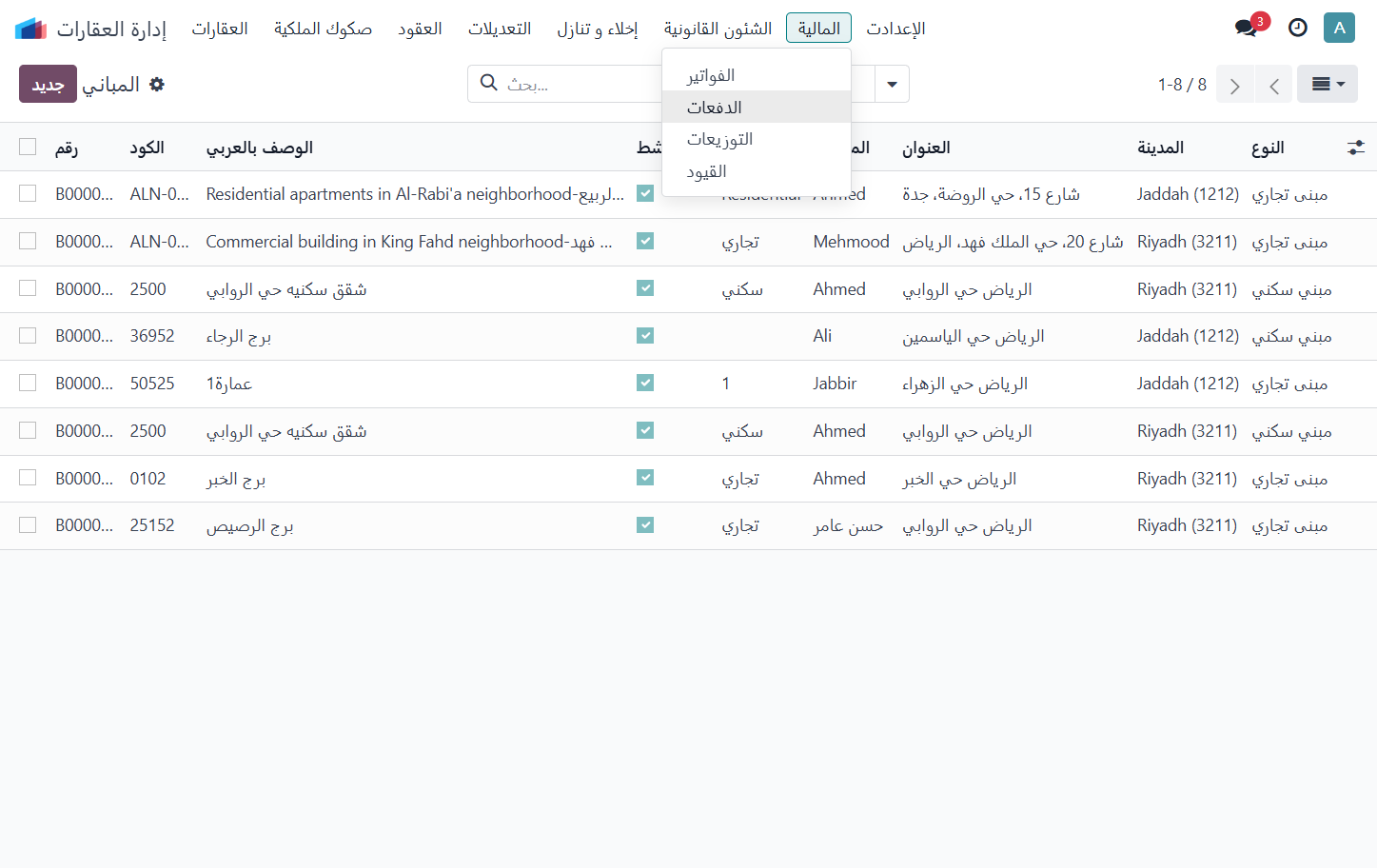1377x868 pixels.
Task: Sort by النوع column header
Action: coord(1268,148)
